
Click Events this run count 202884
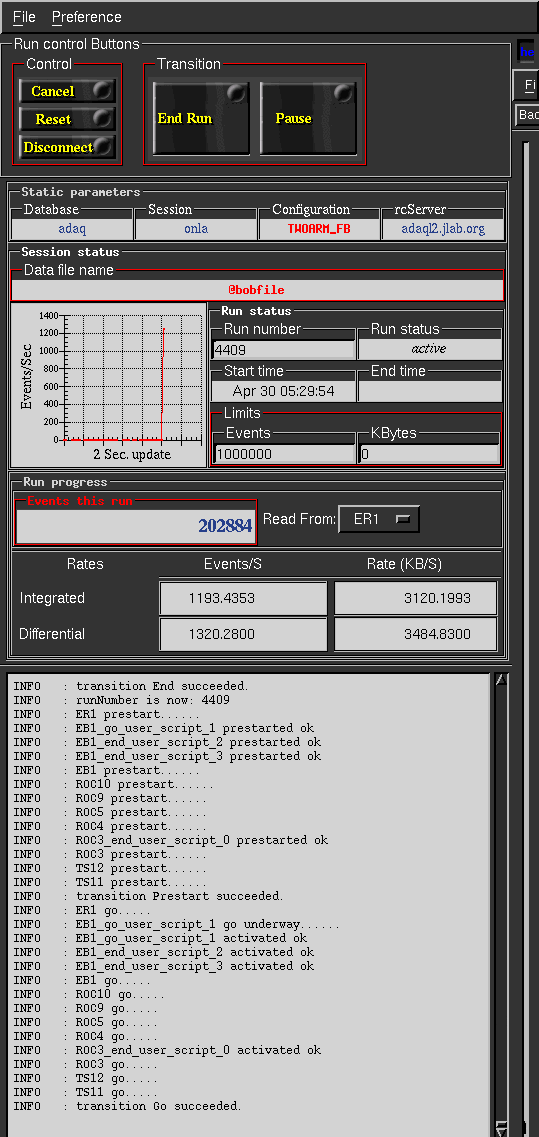coord(136,526)
